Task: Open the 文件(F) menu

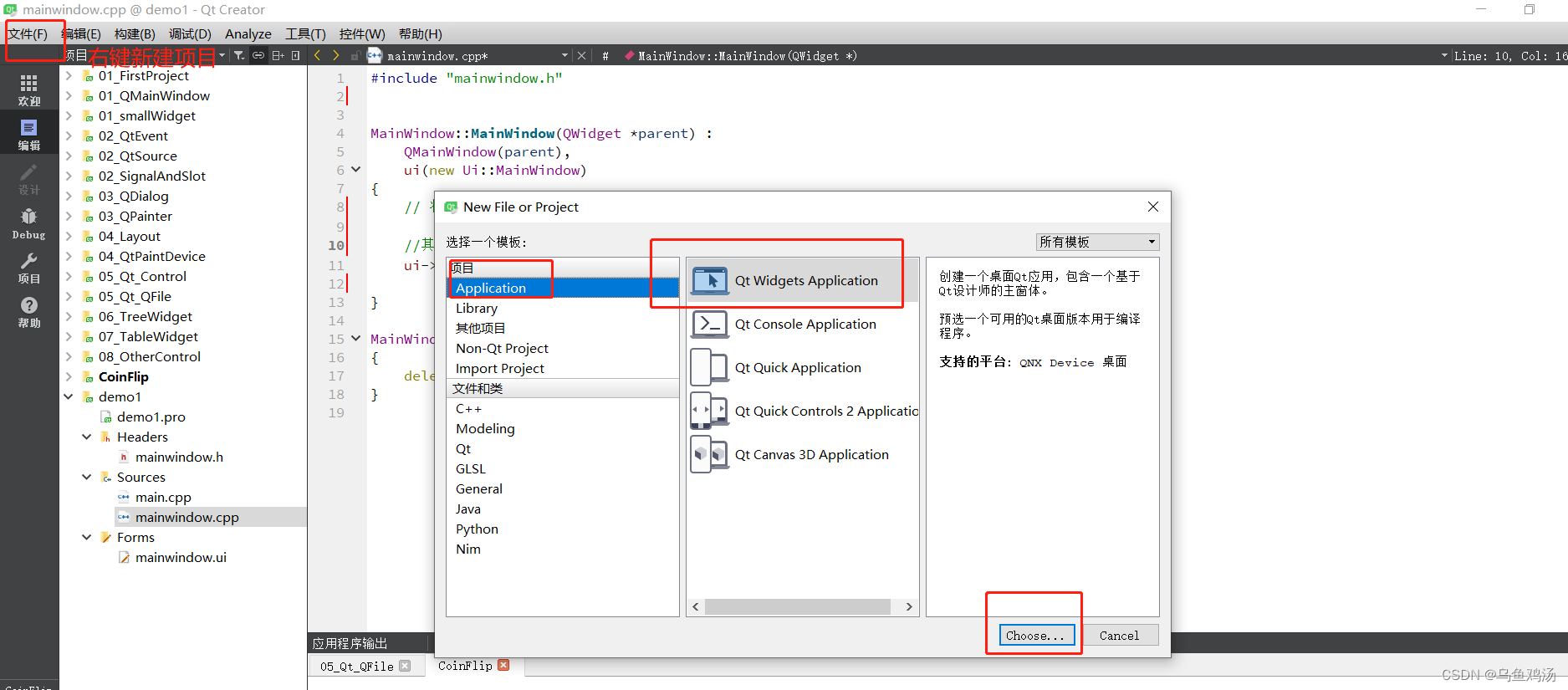Action: click(x=28, y=33)
